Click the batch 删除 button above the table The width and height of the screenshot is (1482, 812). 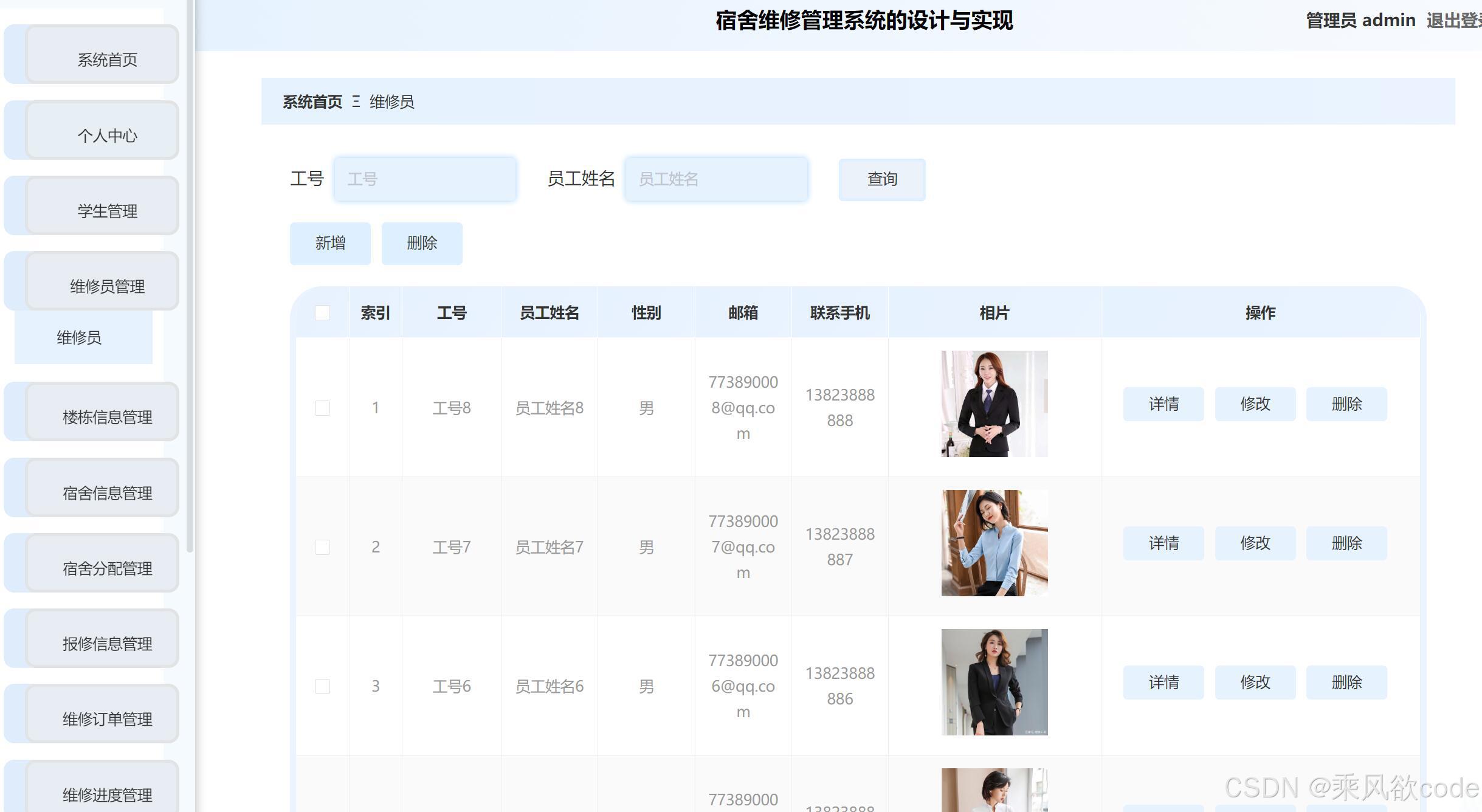click(x=422, y=243)
